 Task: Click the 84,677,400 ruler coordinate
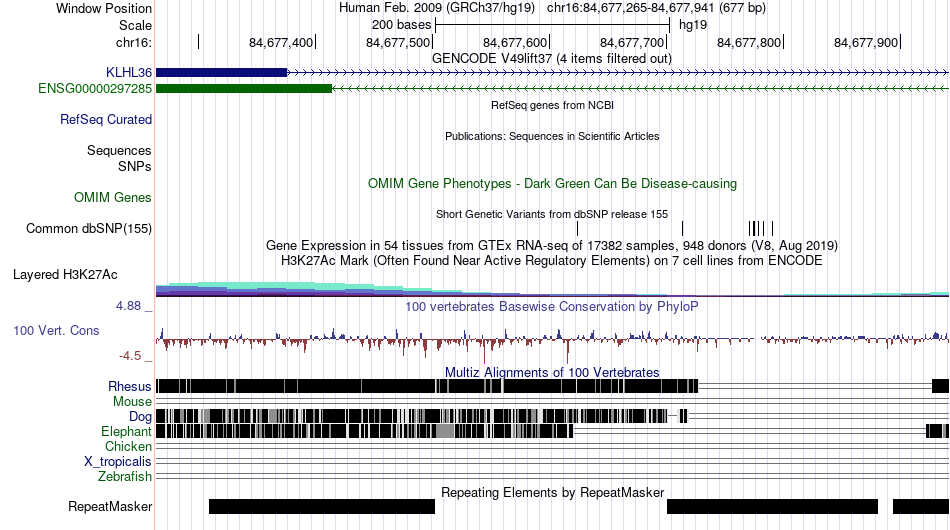[x=281, y=42]
